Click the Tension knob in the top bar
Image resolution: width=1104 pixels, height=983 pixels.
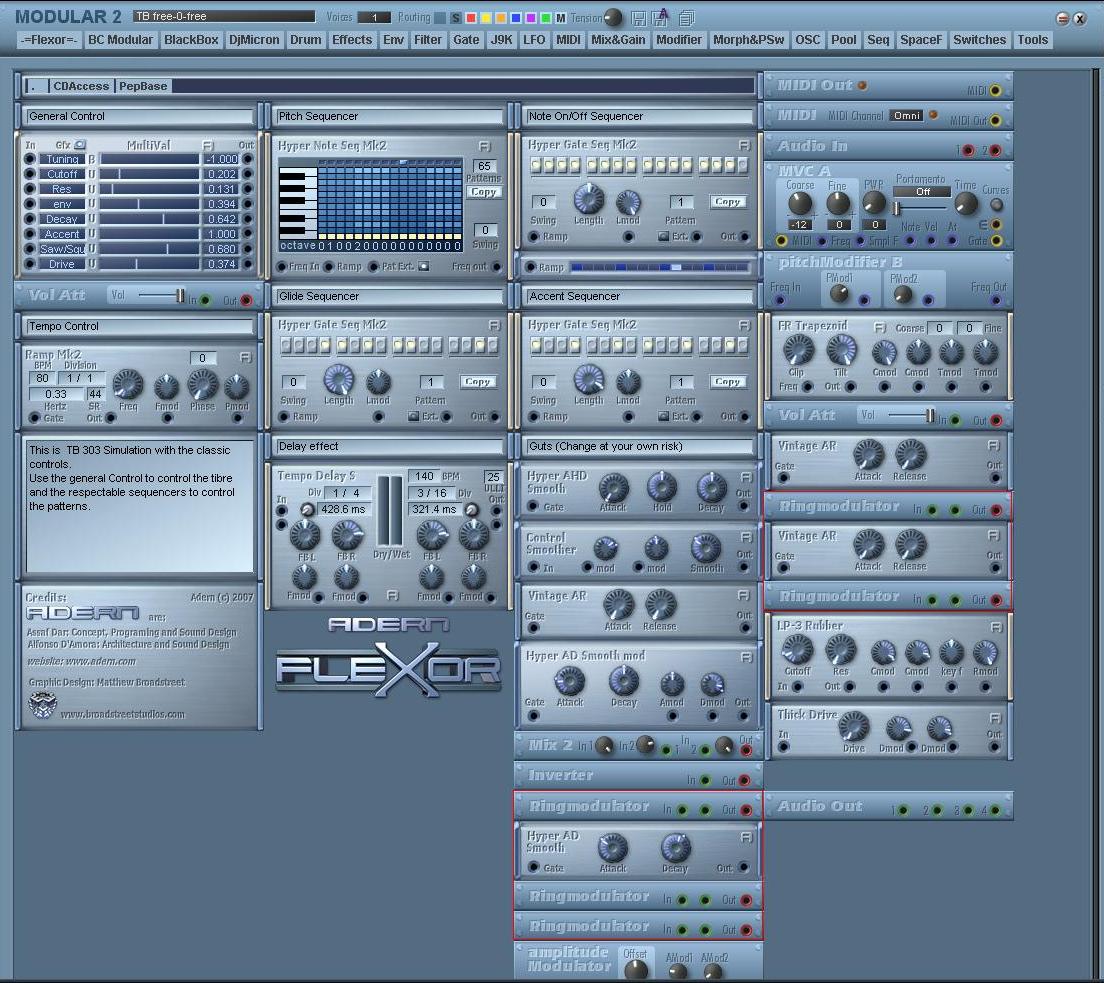(x=613, y=18)
